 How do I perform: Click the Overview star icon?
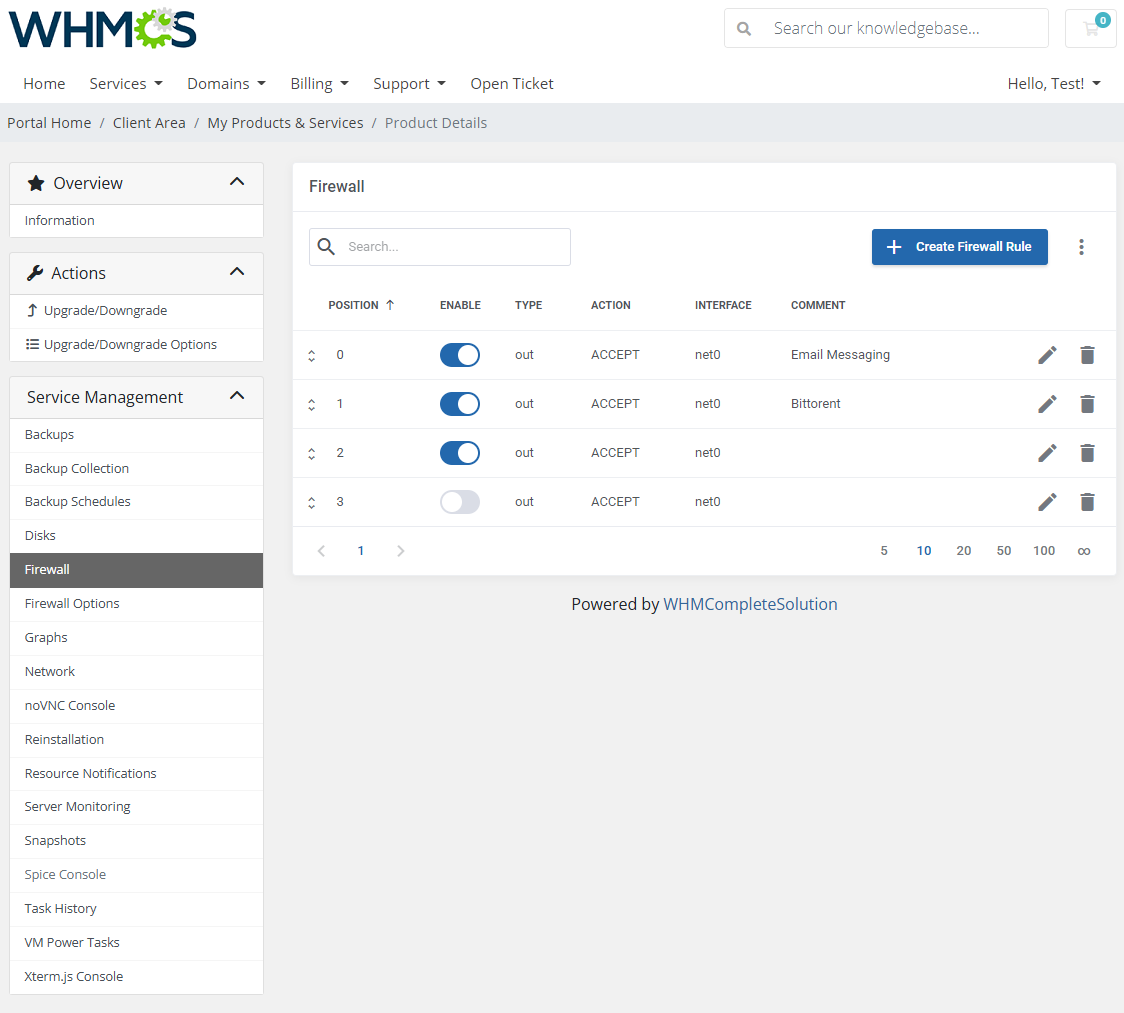pyautogui.click(x=36, y=184)
